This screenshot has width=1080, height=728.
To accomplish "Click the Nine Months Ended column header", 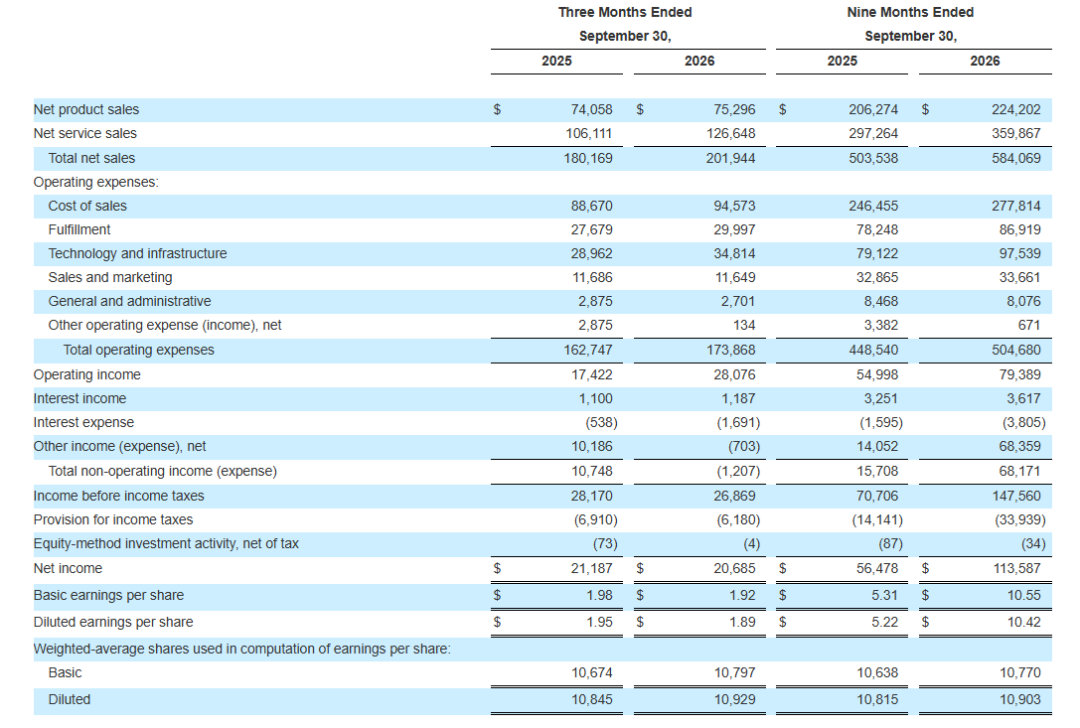I will pos(910,12).
